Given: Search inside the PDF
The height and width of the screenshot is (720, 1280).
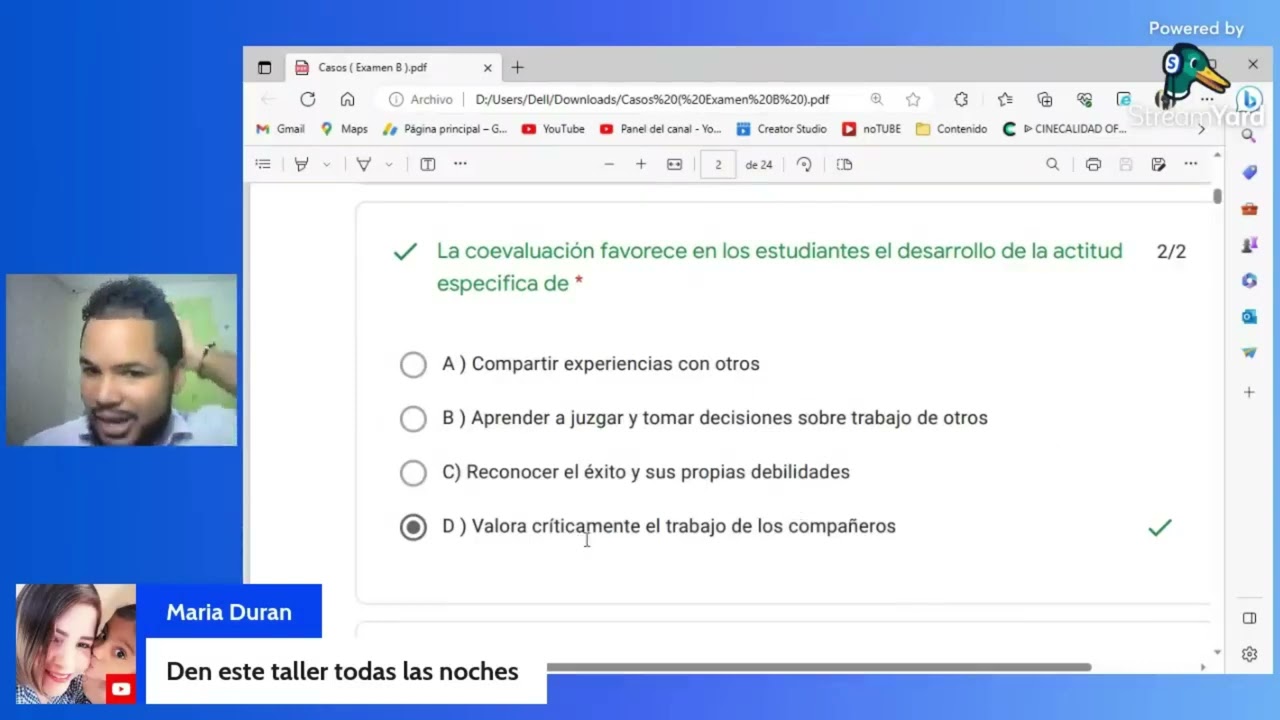Looking at the screenshot, I should [1052, 164].
